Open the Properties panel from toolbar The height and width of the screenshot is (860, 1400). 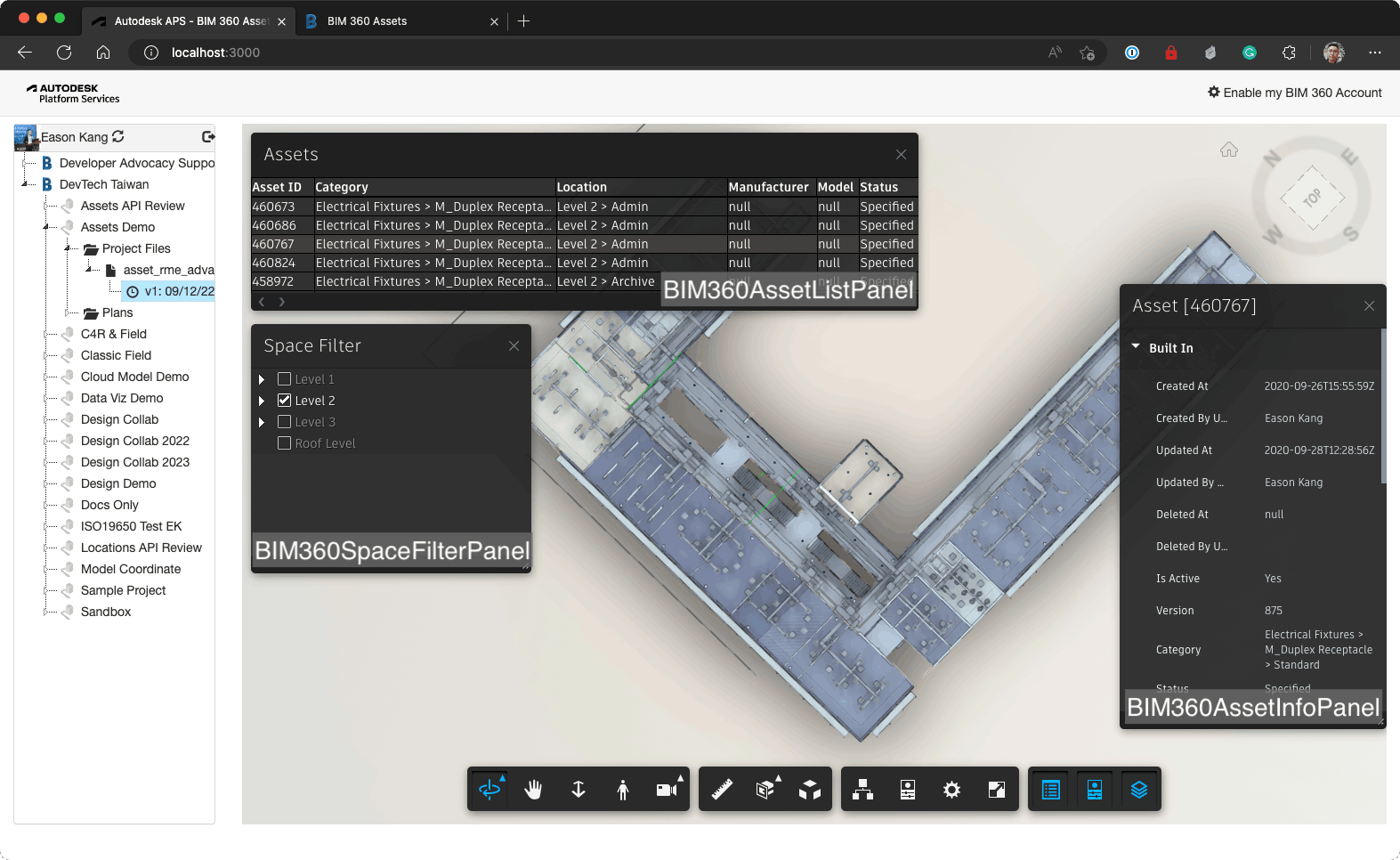908,790
